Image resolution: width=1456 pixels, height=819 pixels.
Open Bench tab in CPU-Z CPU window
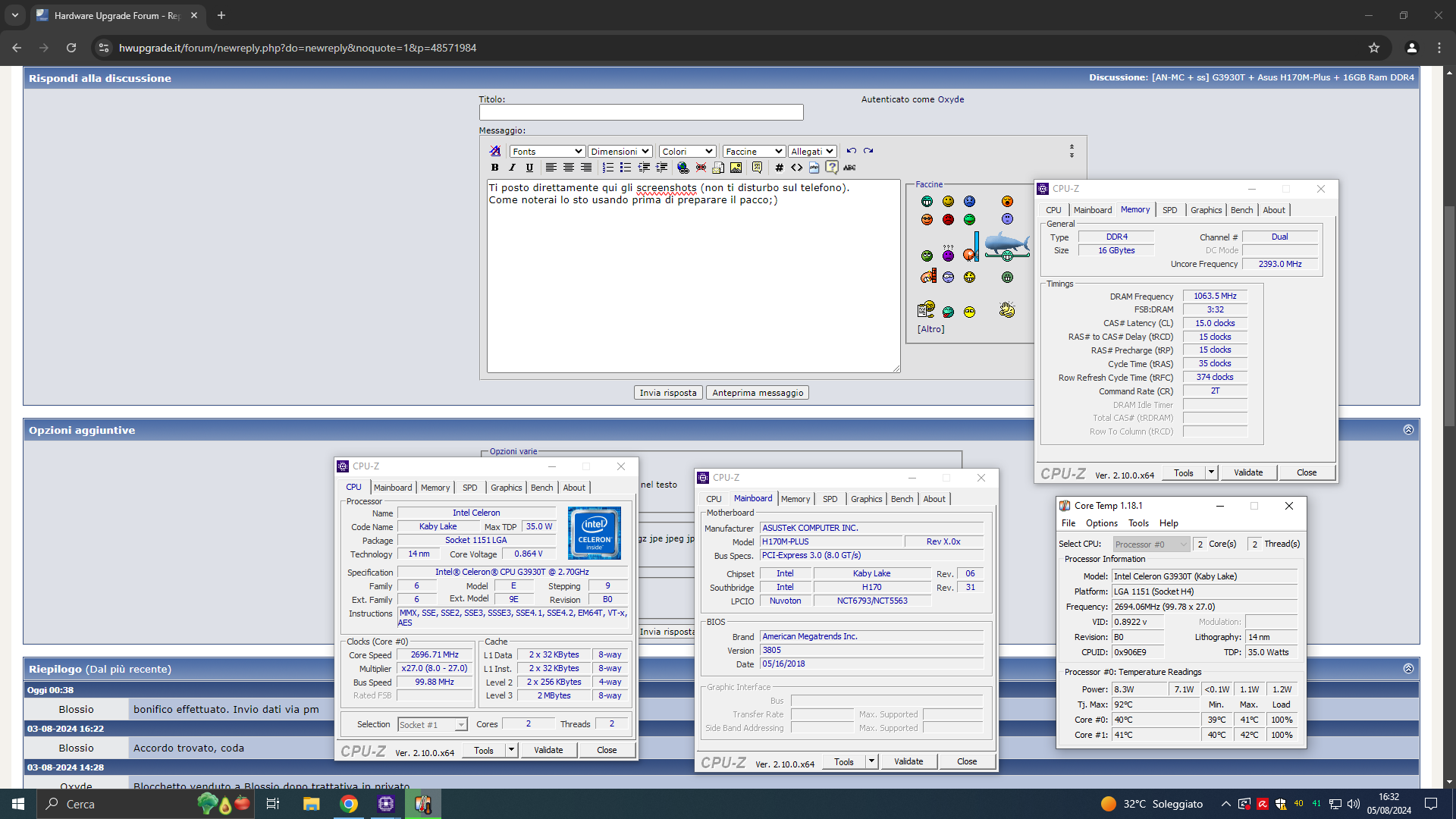click(541, 488)
